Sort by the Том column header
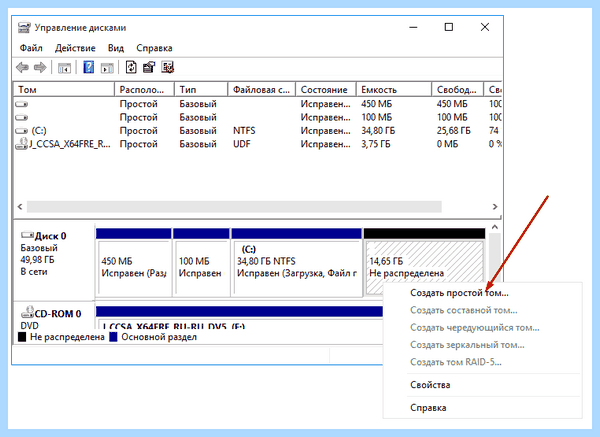600x437 pixels. [x=64, y=90]
